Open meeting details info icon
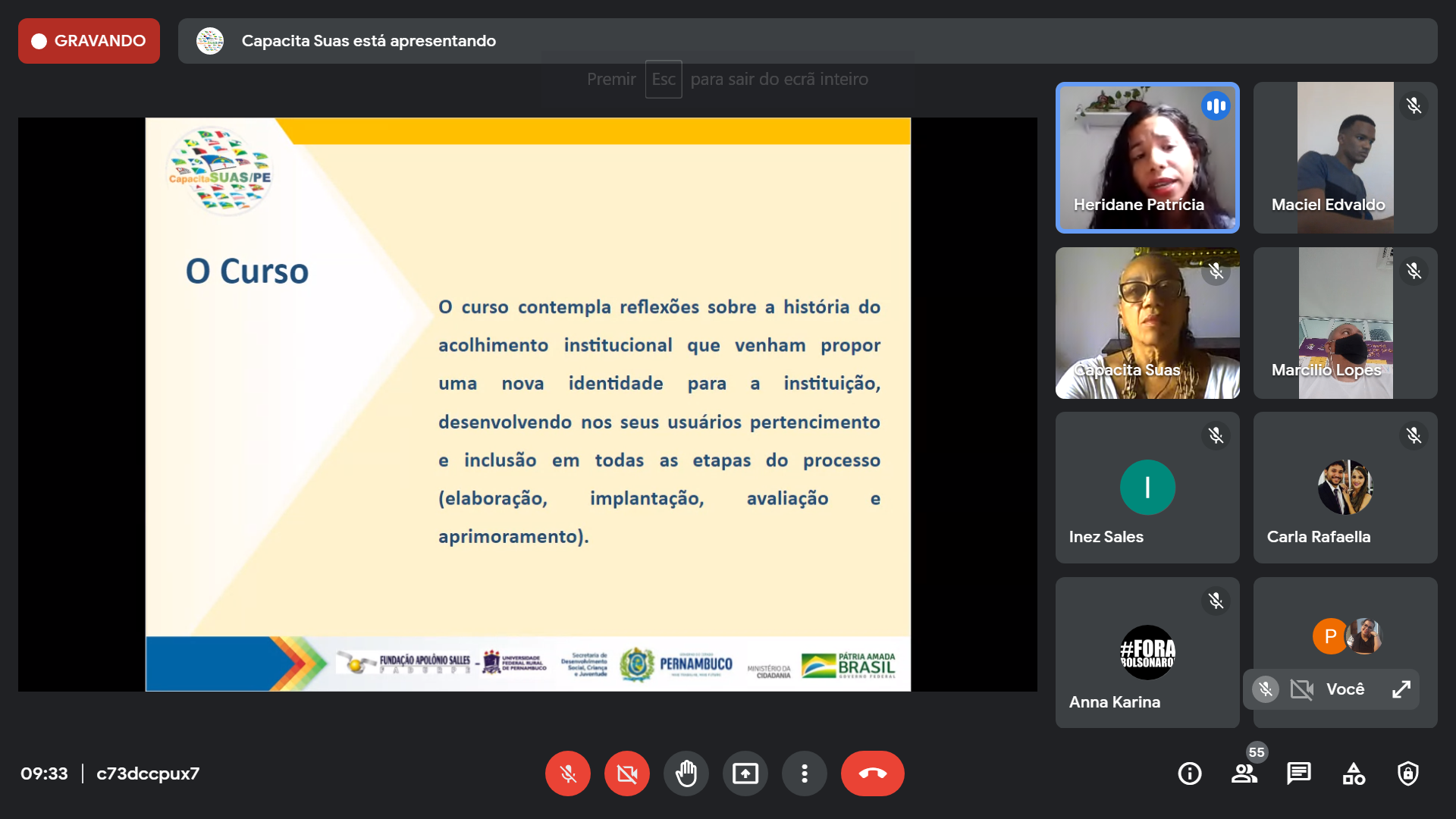Viewport: 1456px width, 819px height. (1189, 773)
